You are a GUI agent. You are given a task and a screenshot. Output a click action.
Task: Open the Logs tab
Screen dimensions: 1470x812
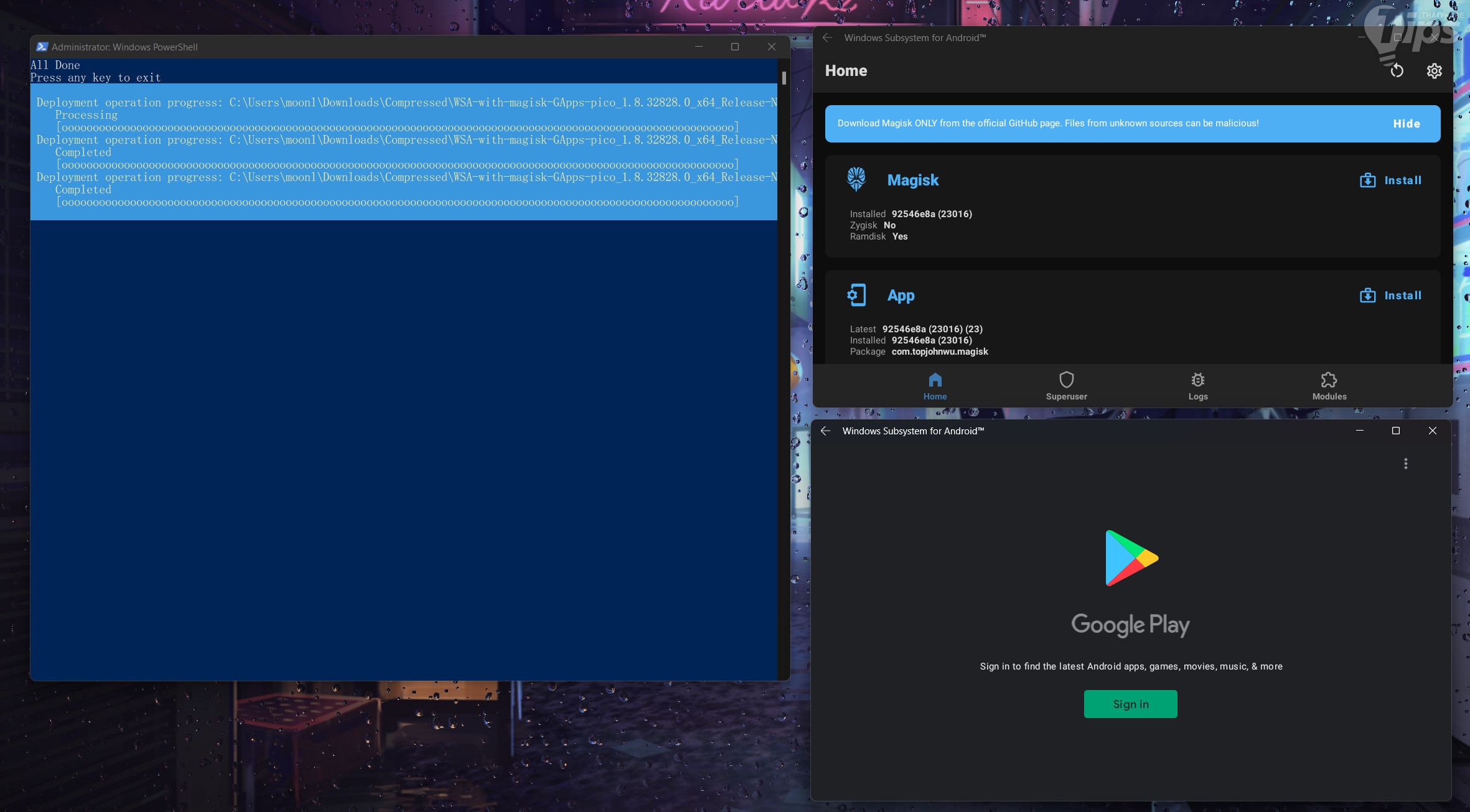pos(1197,386)
